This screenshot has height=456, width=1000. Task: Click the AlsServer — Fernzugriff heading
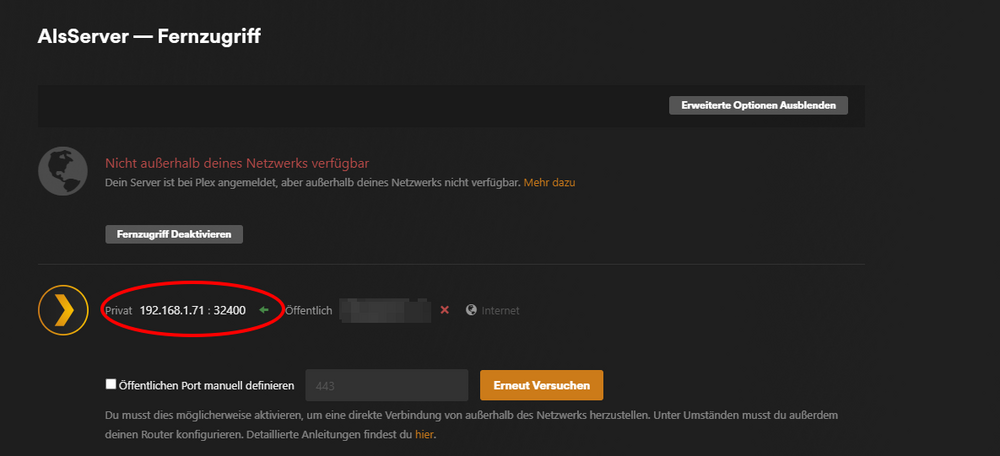pos(149,36)
